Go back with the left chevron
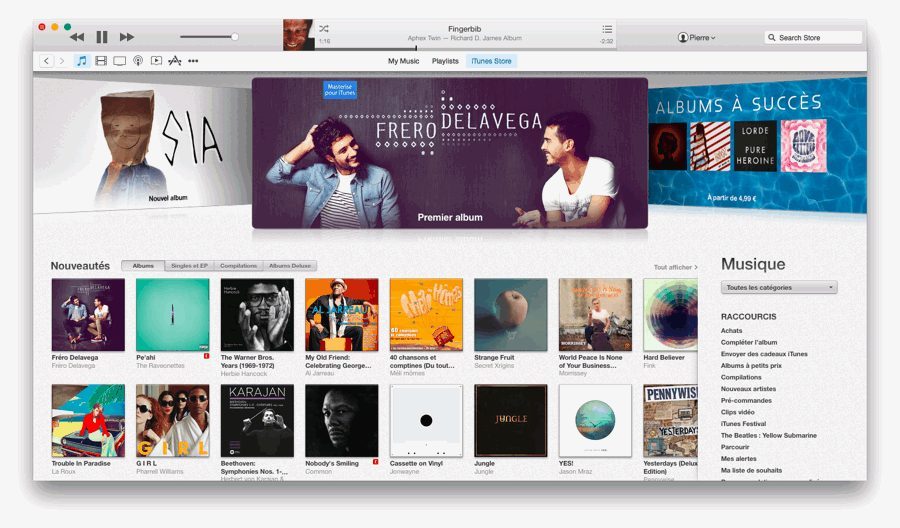This screenshot has height=528, width=900. (46, 61)
